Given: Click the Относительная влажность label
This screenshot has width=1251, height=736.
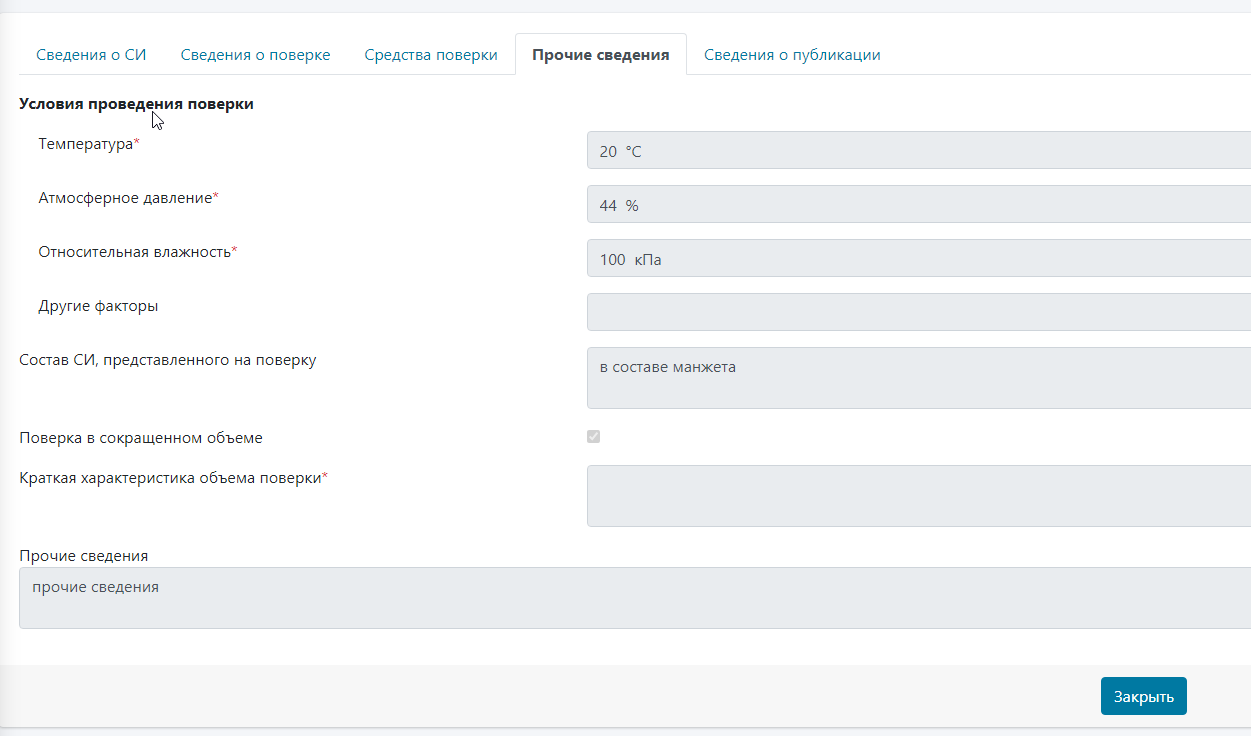Looking at the screenshot, I should [135, 252].
